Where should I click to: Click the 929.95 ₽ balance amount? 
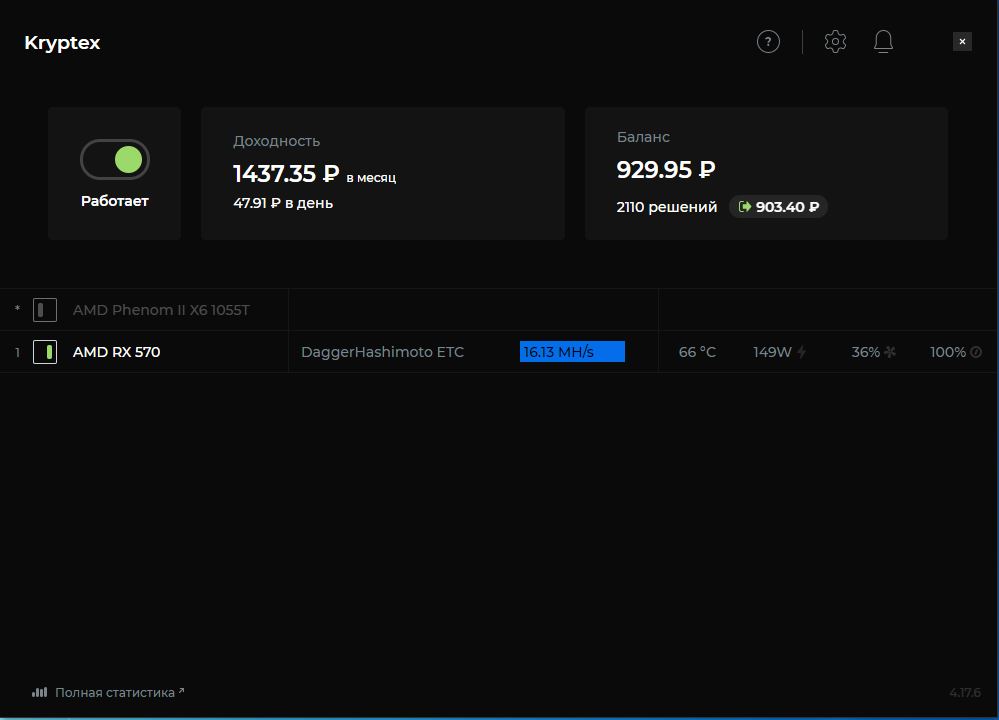pos(666,169)
